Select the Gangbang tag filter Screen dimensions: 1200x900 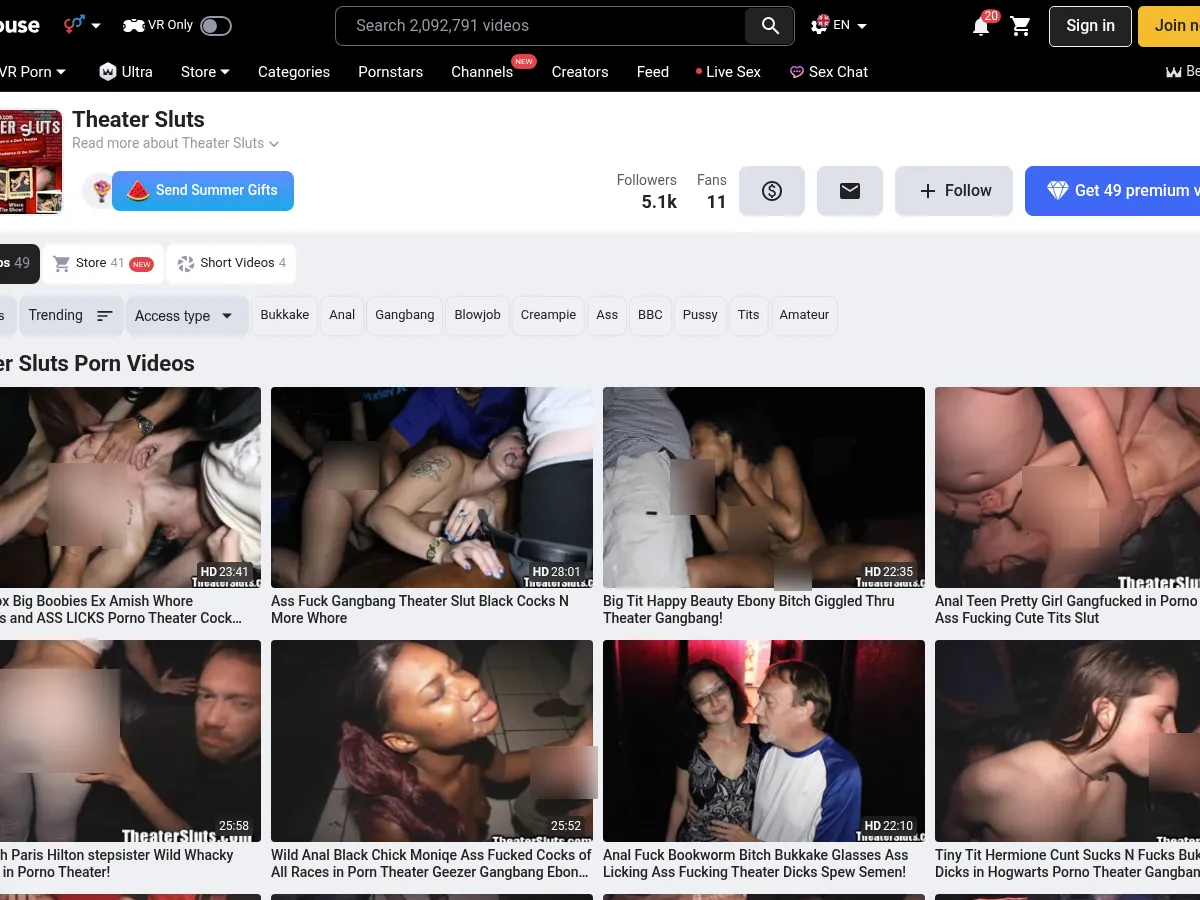tap(405, 315)
